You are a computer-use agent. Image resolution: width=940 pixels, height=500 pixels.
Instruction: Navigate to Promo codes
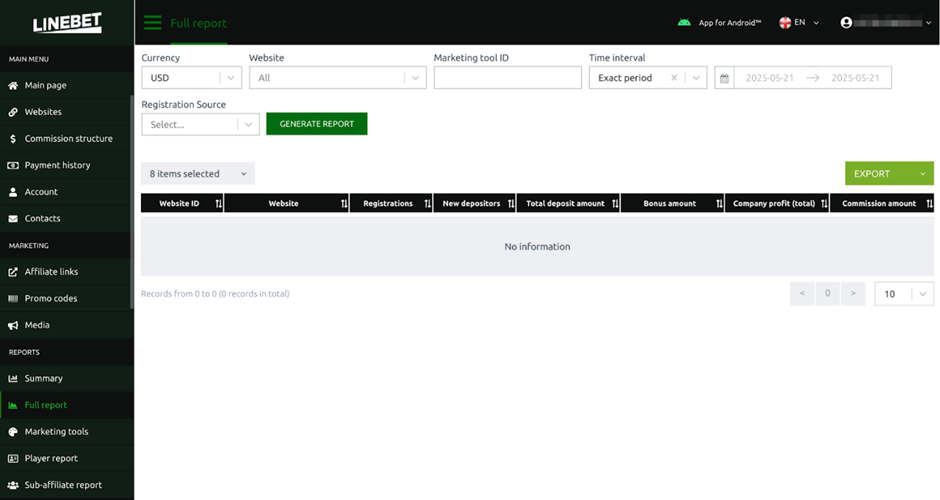click(67, 299)
